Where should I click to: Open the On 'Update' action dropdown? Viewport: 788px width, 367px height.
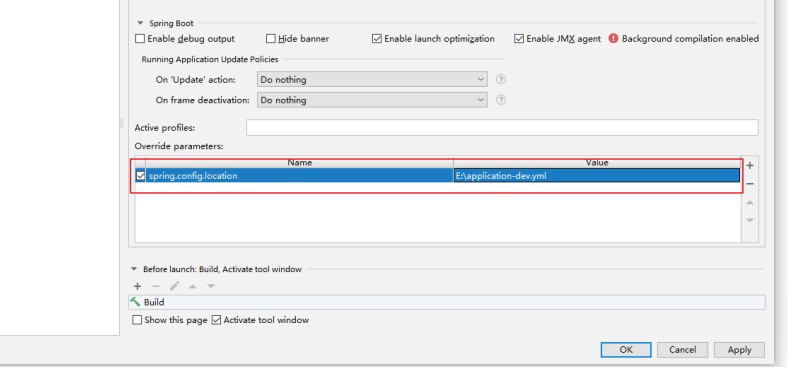point(372,79)
